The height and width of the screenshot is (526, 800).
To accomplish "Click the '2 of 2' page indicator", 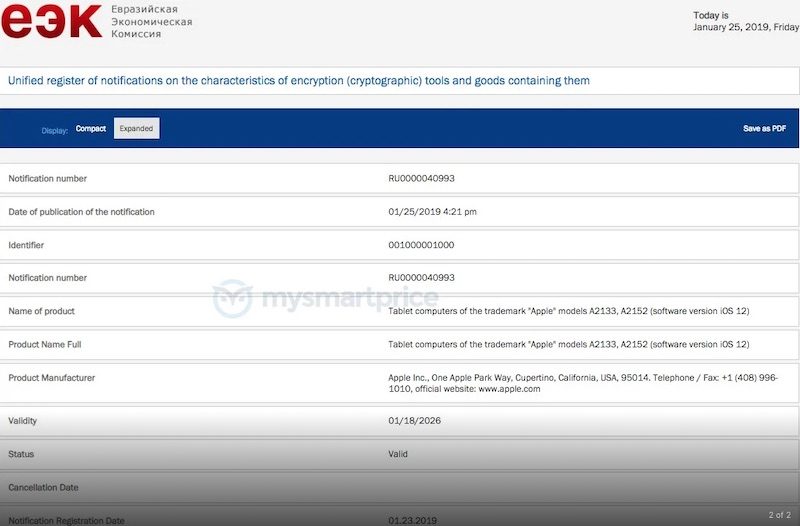I will coord(780,515).
